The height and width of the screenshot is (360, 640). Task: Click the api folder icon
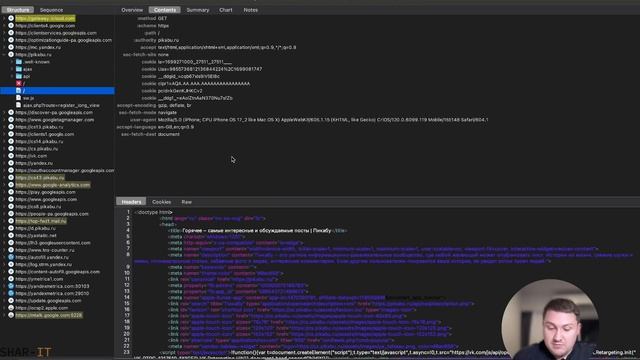(19, 76)
